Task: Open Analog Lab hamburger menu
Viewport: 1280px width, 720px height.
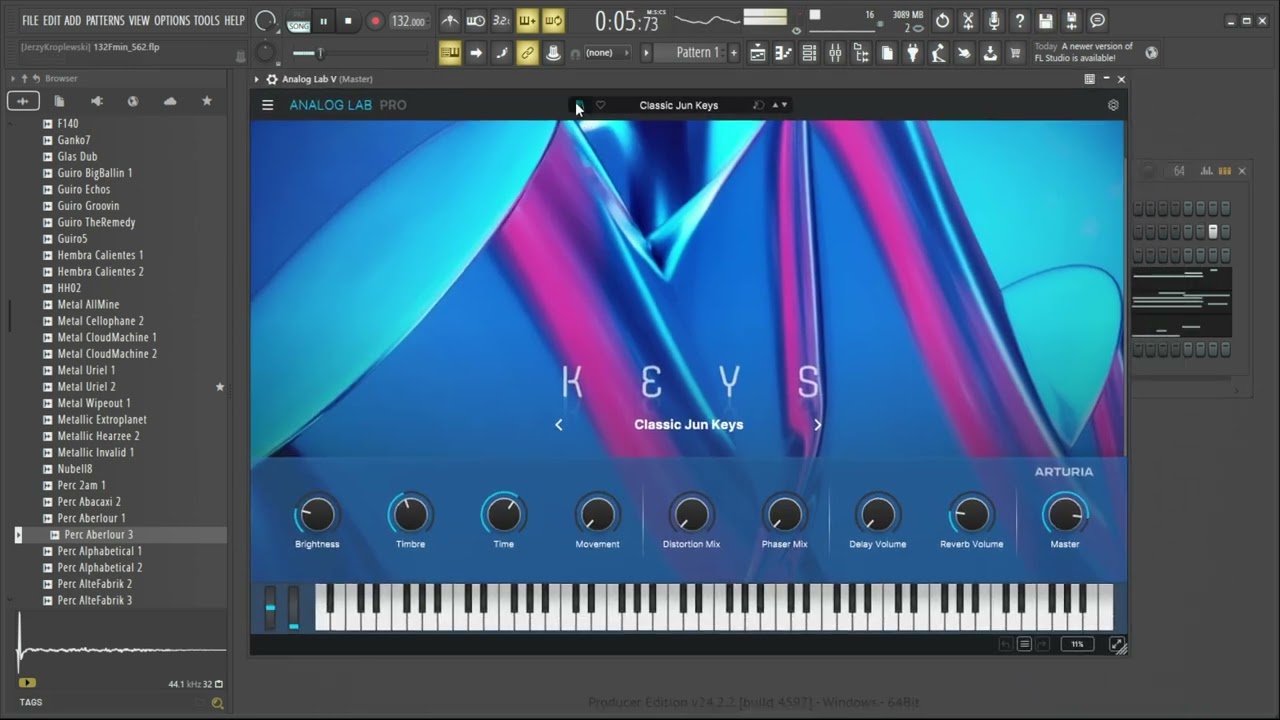Action: point(267,105)
